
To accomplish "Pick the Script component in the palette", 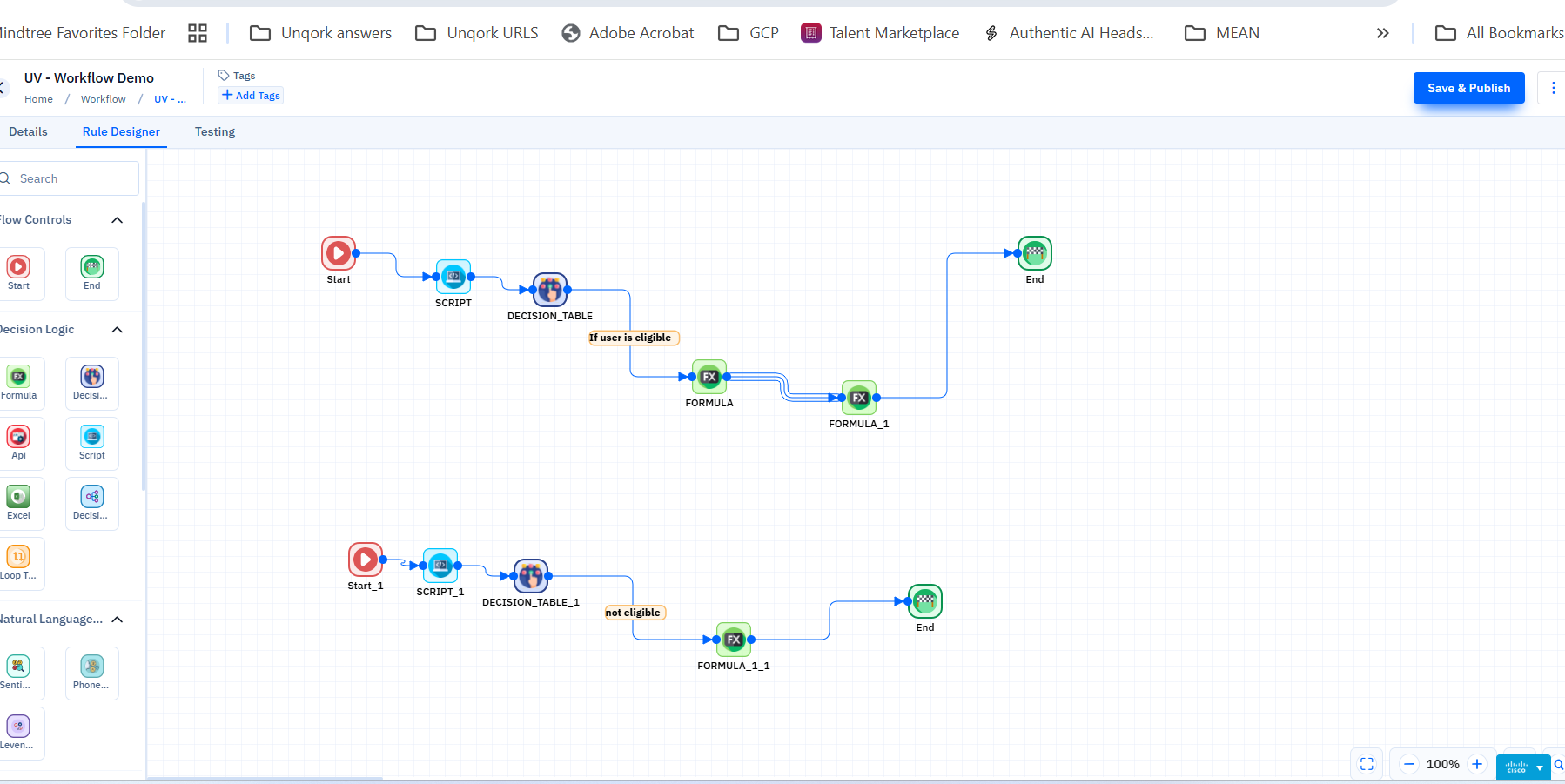I will pyautogui.click(x=92, y=443).
